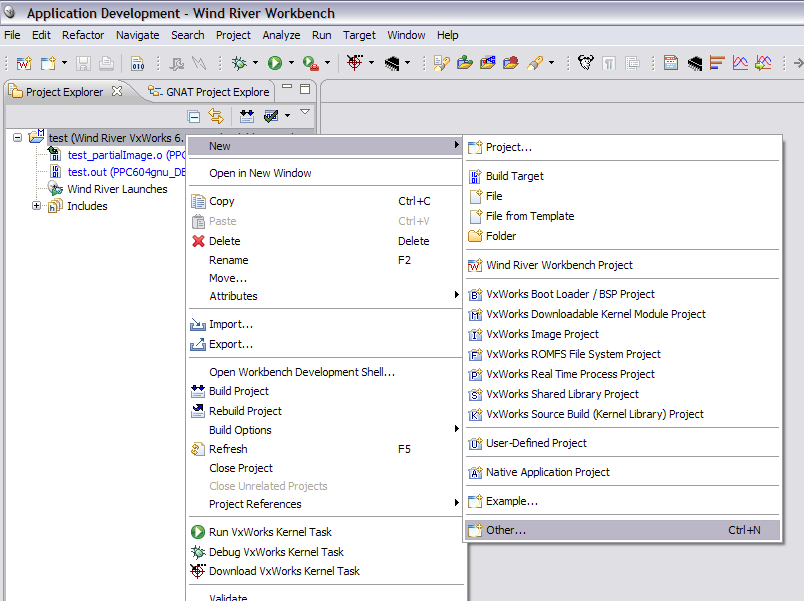This screenshot has width=804, height=601.
Task: Open the File menu
Action: 12,35
